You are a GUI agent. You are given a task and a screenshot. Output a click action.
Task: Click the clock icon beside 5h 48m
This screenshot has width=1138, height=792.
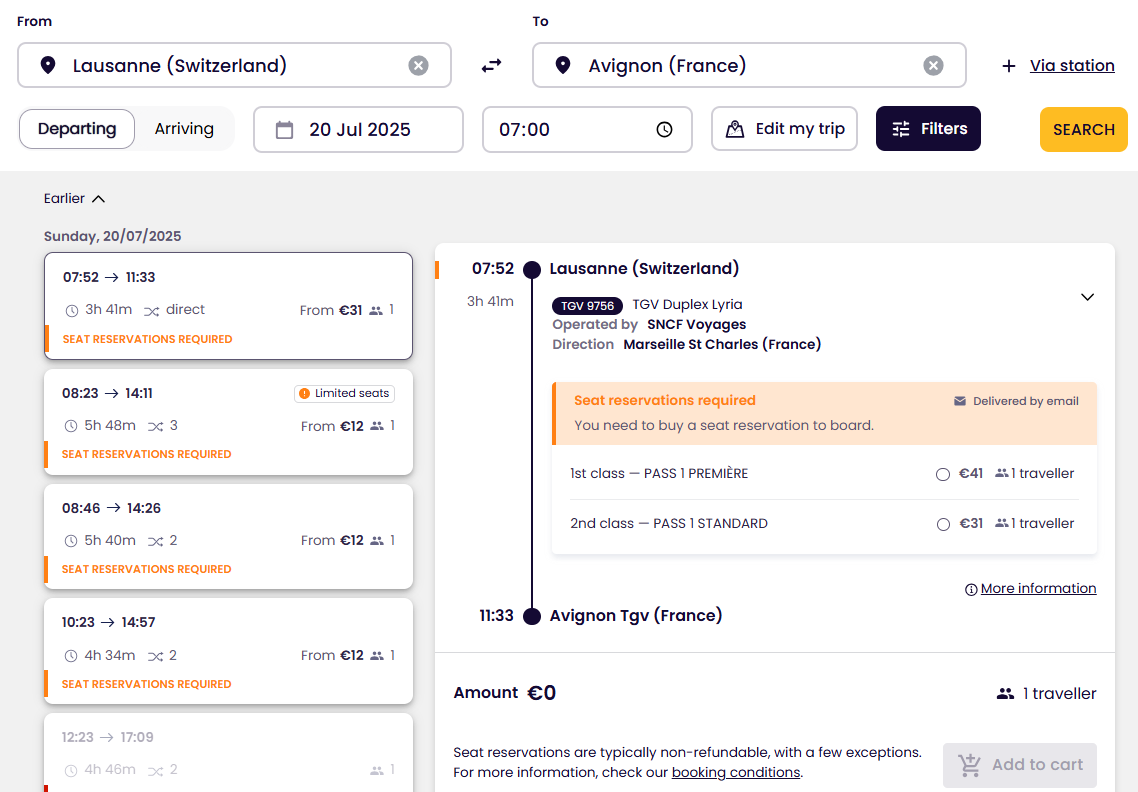pyautogui.click(x=71, y=426)
